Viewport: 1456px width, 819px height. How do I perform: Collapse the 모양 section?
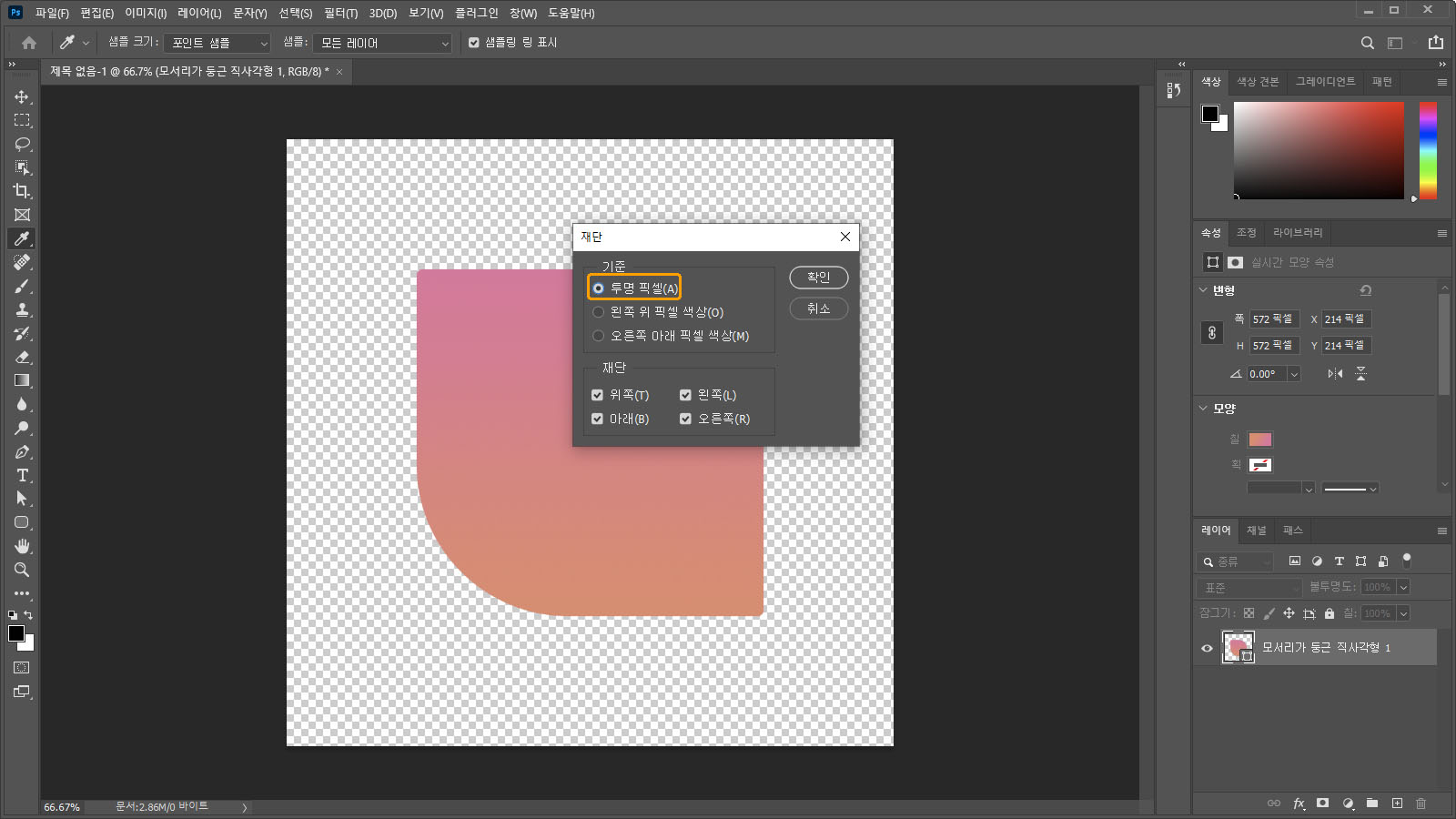[1203, 409]
